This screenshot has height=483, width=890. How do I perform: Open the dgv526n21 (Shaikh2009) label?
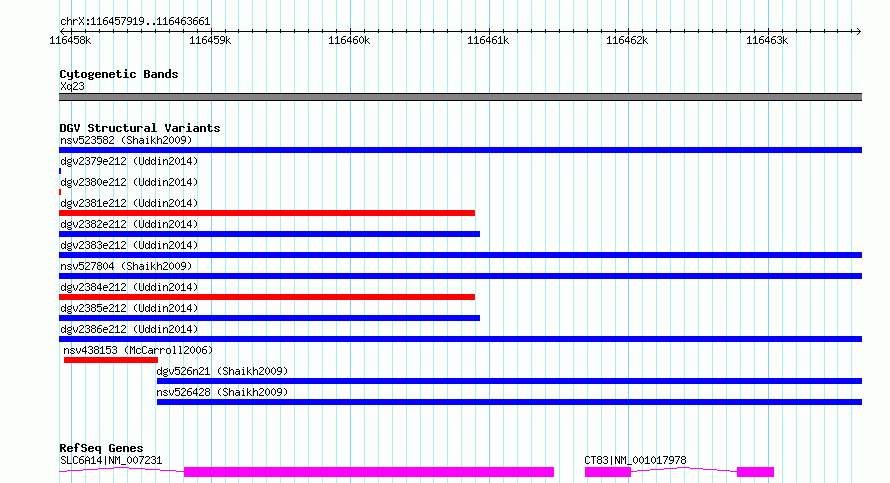click(222, 371)
